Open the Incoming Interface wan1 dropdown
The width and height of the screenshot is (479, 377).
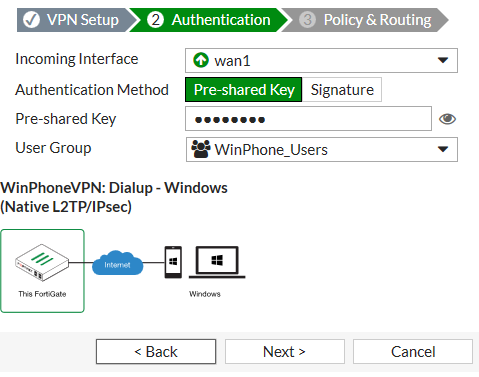[321, 60]
